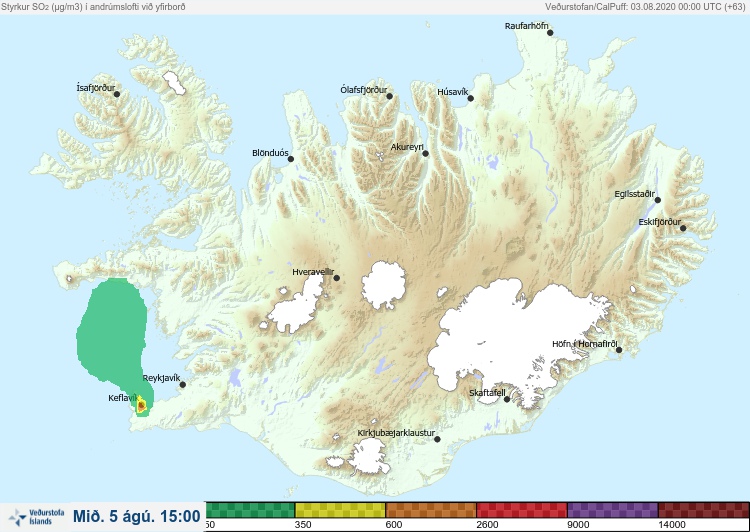The image size is (750, 532).
Task: Click the purple 9000 legend swatch
Action: point(613,510)
